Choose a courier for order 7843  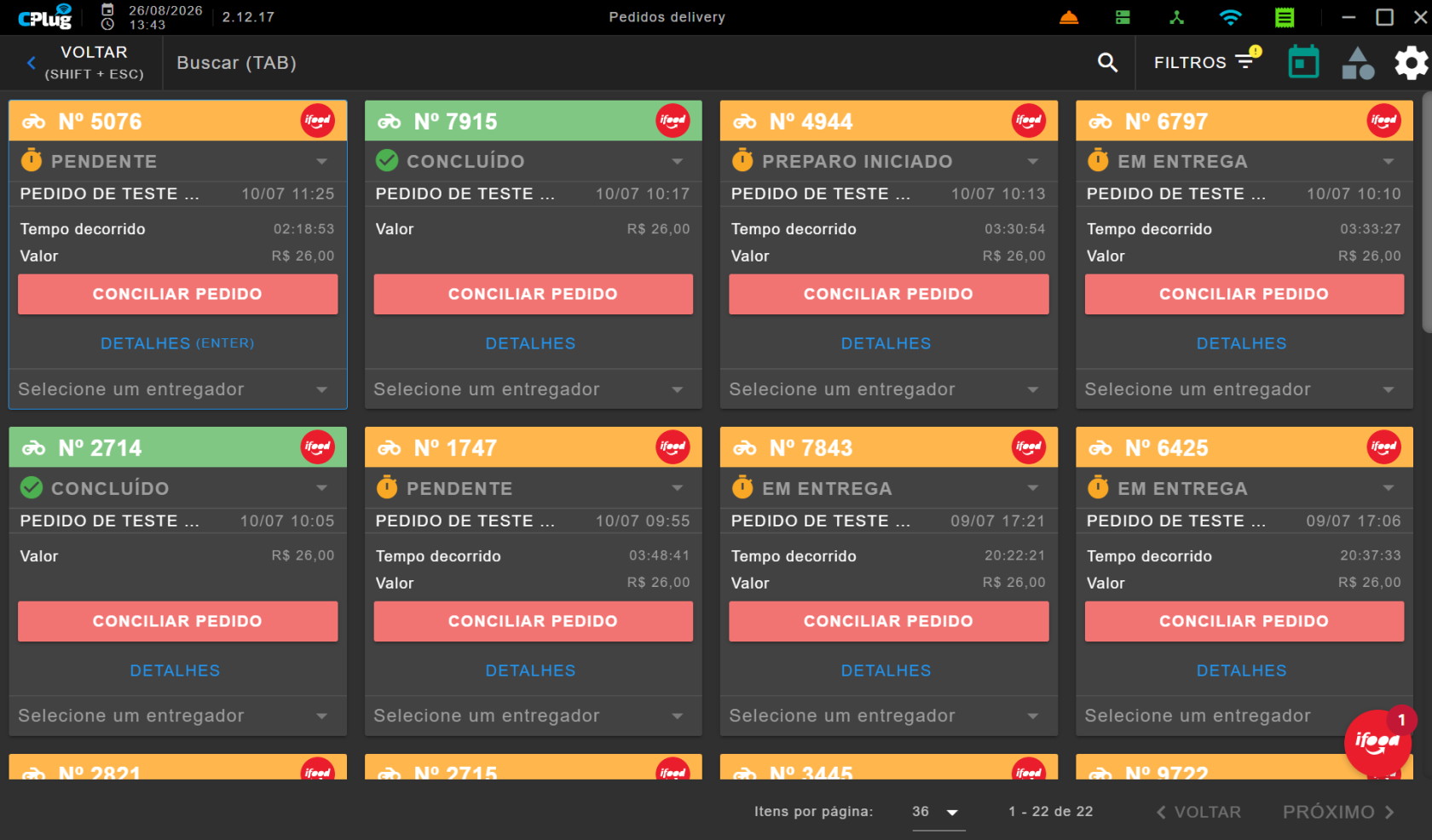[888, 716]
